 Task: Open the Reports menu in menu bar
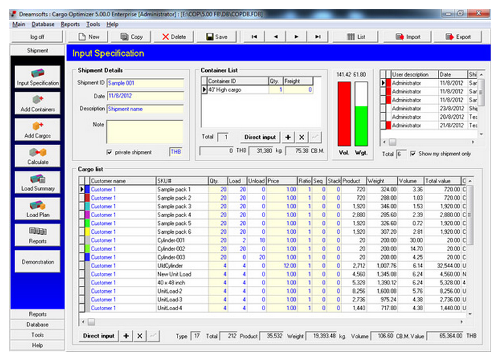click(70, 24)
